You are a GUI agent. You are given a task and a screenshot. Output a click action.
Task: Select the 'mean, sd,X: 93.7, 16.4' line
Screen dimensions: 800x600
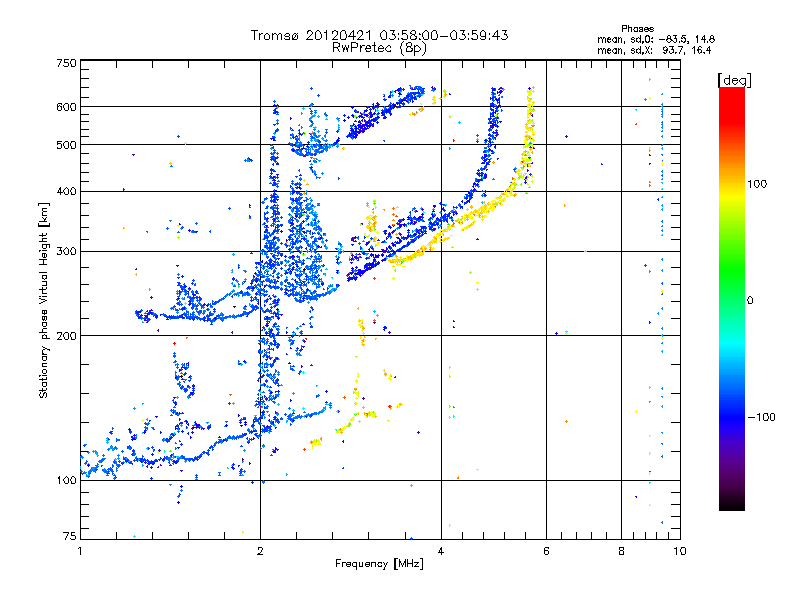[x=654, y=50]
